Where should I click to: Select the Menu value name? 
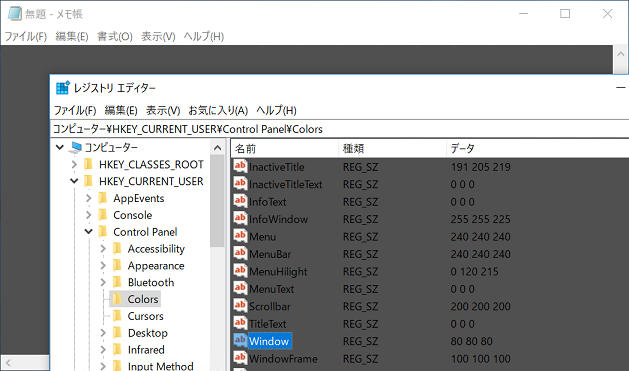[262, 237]
